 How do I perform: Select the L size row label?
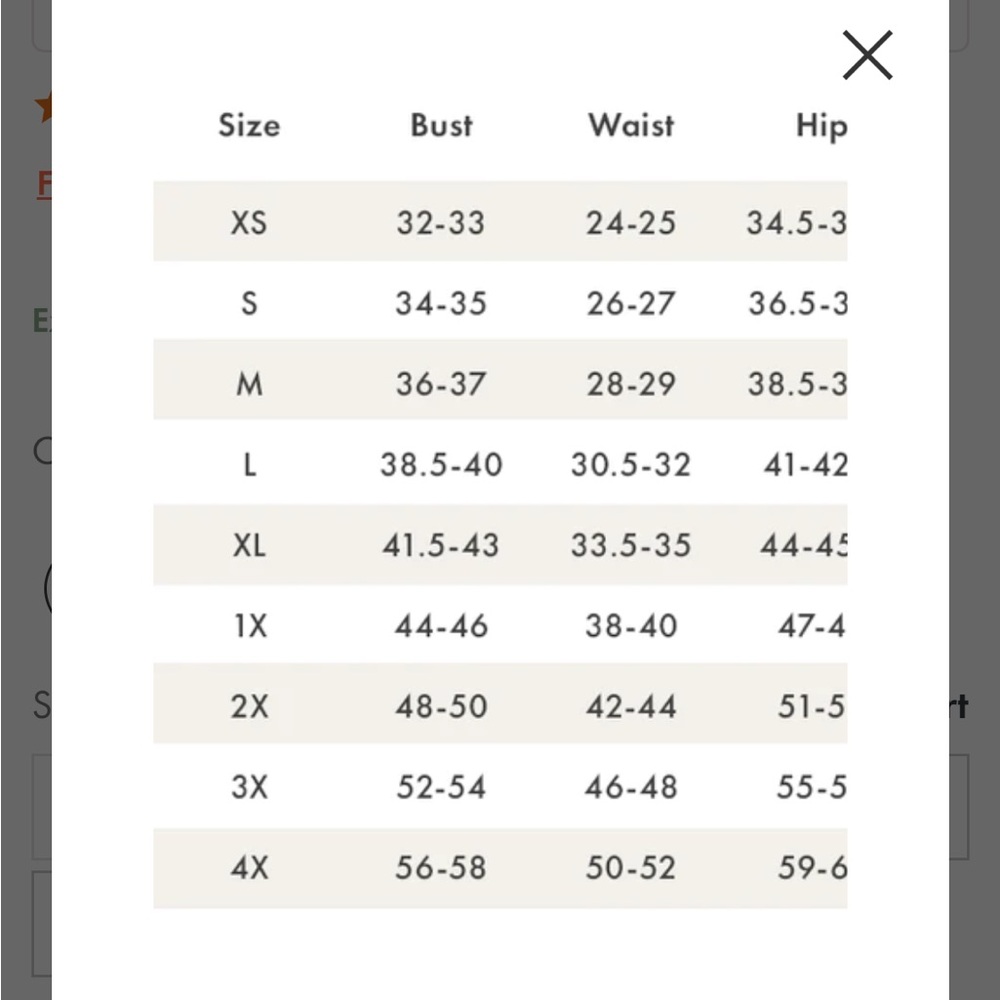coord(249,465)
